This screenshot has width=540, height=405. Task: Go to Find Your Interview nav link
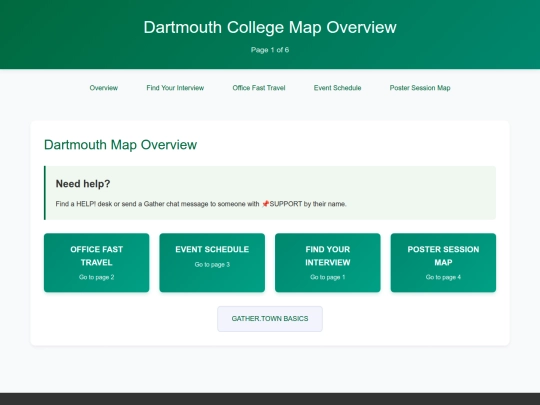click(x=175, y=88)
